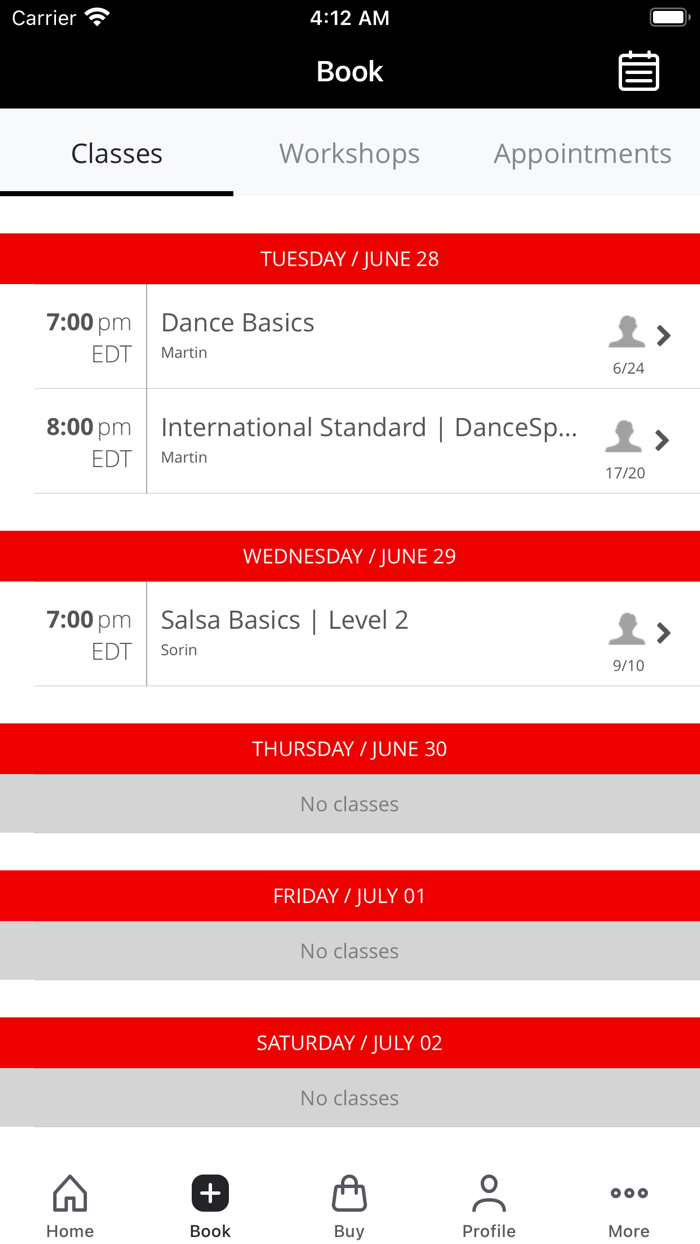Tap the attendee icon for Salsa Basics class
This screenshot has height=1244, width=700.
point(626,627)
